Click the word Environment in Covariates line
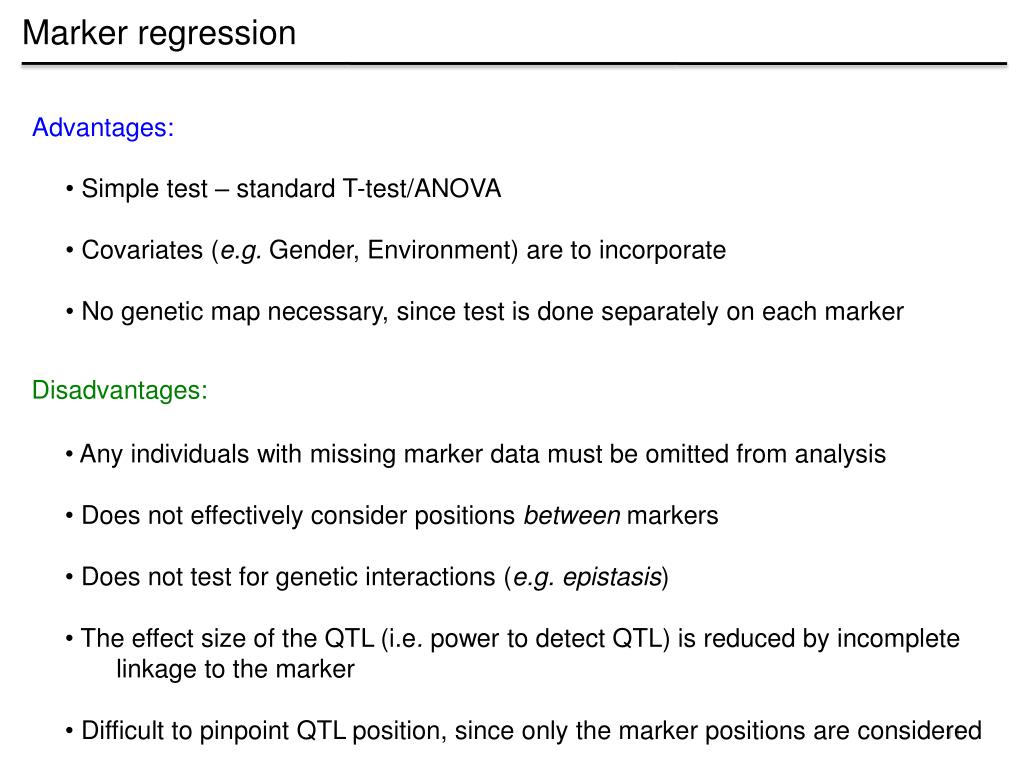The image size is (1024, 768). (439, 250)
